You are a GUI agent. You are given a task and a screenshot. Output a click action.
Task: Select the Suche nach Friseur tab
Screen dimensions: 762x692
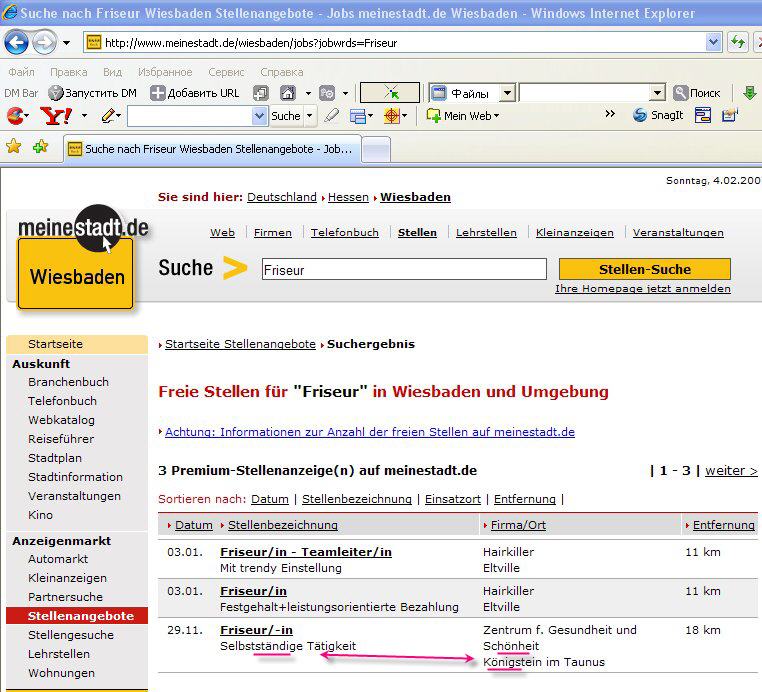212,149
